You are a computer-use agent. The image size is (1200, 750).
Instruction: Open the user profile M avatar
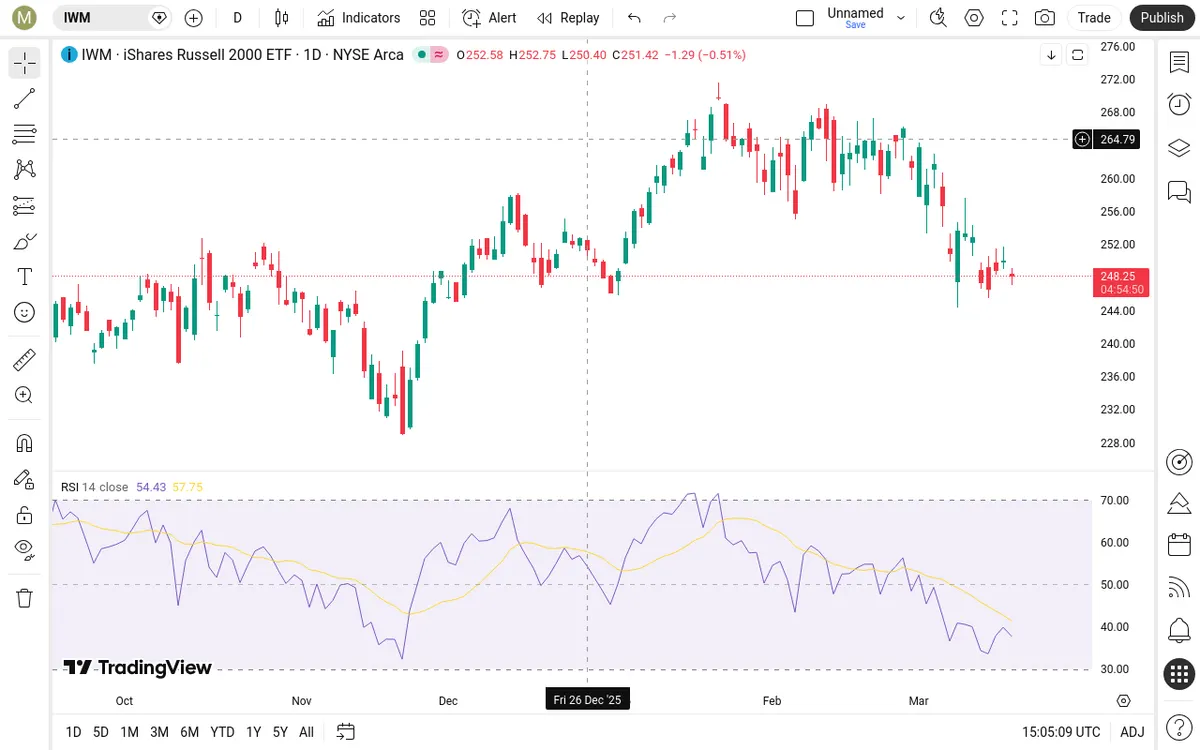(25, 17)
